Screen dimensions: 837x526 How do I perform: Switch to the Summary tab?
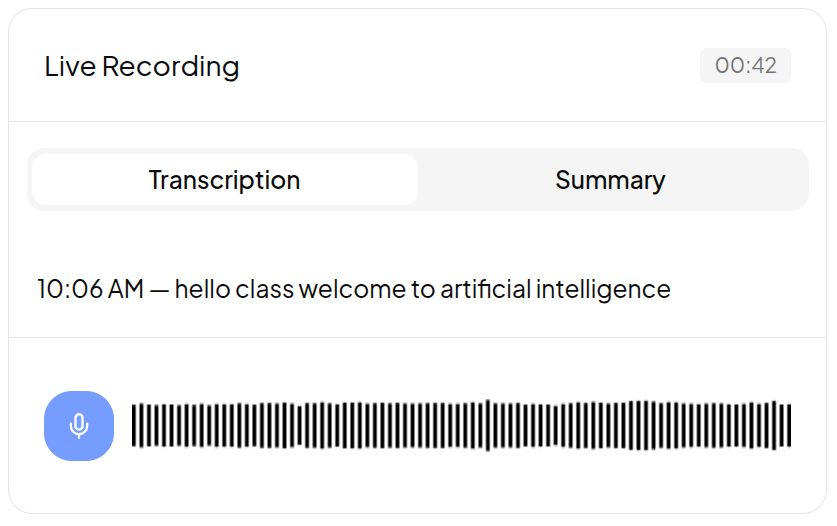coord(610,180)
